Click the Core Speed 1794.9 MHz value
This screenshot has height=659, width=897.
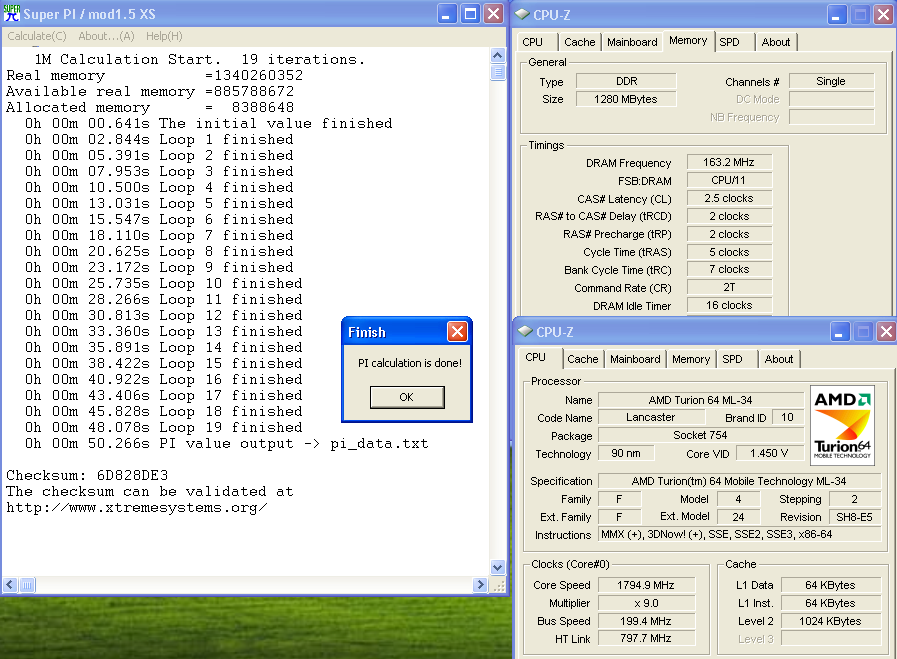pyautogui.click(x=646, y=585)
